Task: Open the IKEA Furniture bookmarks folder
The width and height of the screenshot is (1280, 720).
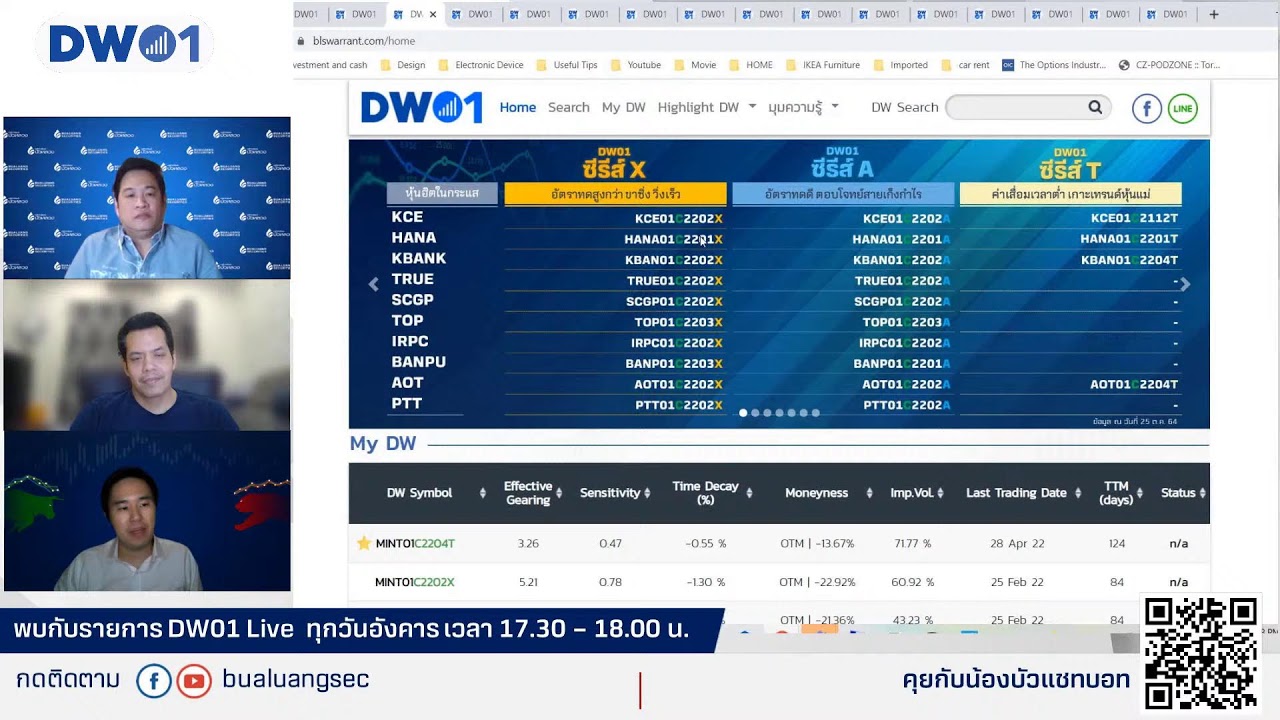Action: point(822,65)
